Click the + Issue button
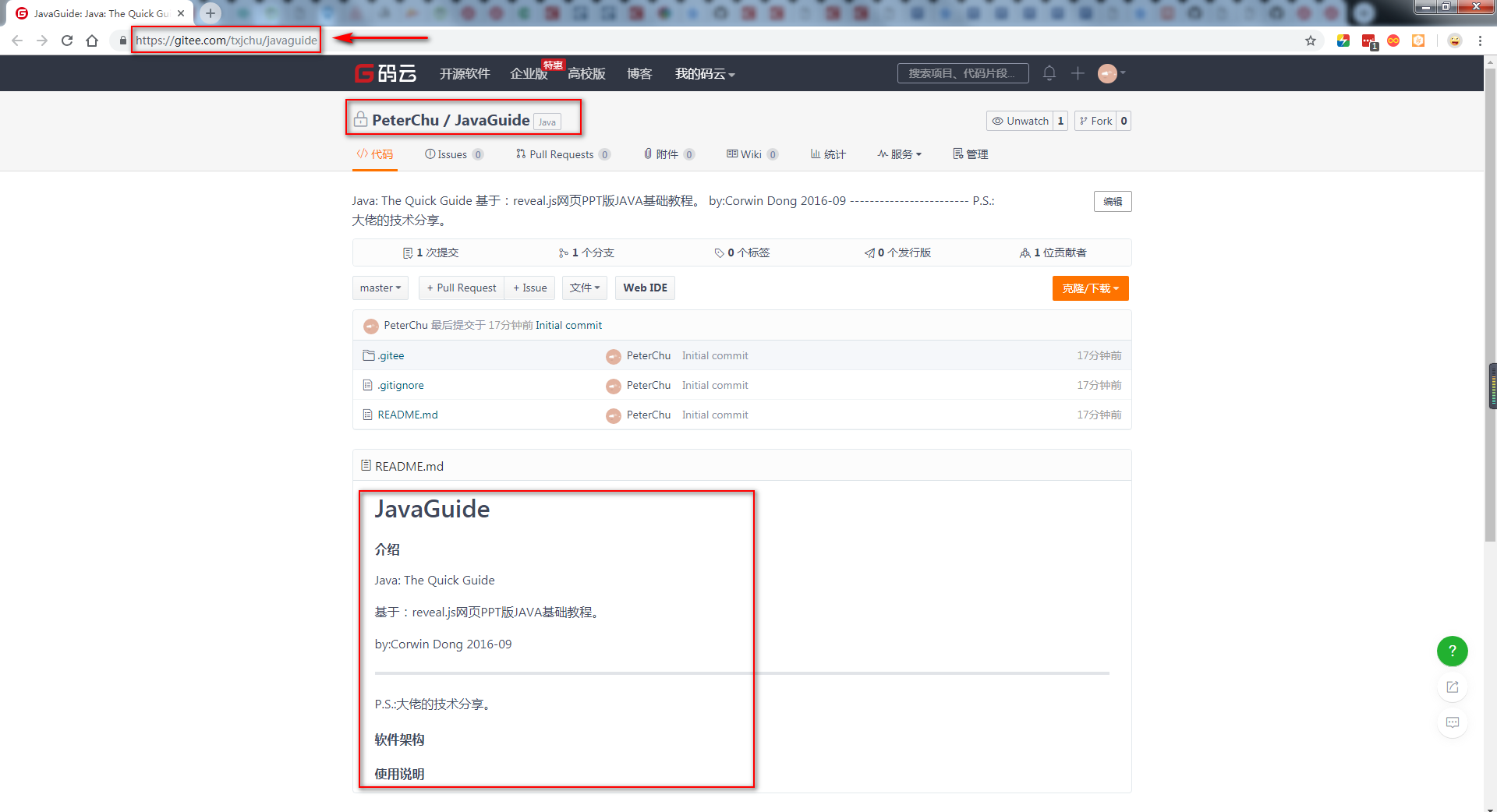This screenshot has width=1497, height=812. (530, 288)
